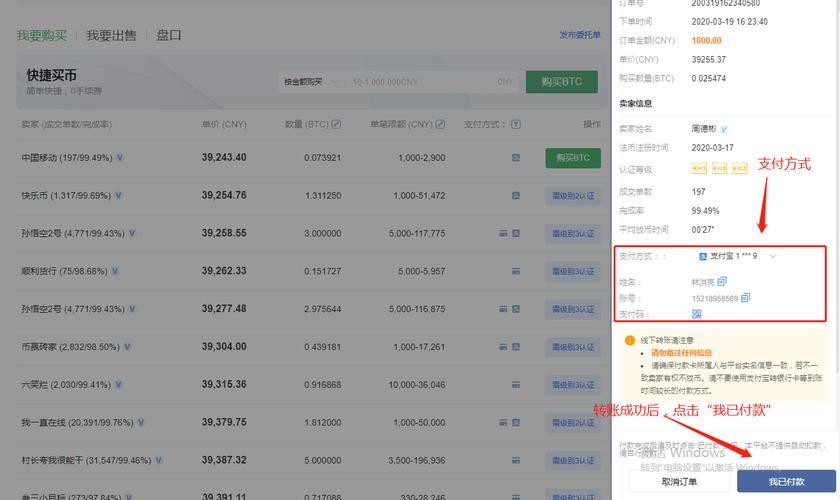Image resolution: width=840 pixels, height=500 pixels.
Task: Click the chevron next to 按金额购买
Action: click(335, 82)
